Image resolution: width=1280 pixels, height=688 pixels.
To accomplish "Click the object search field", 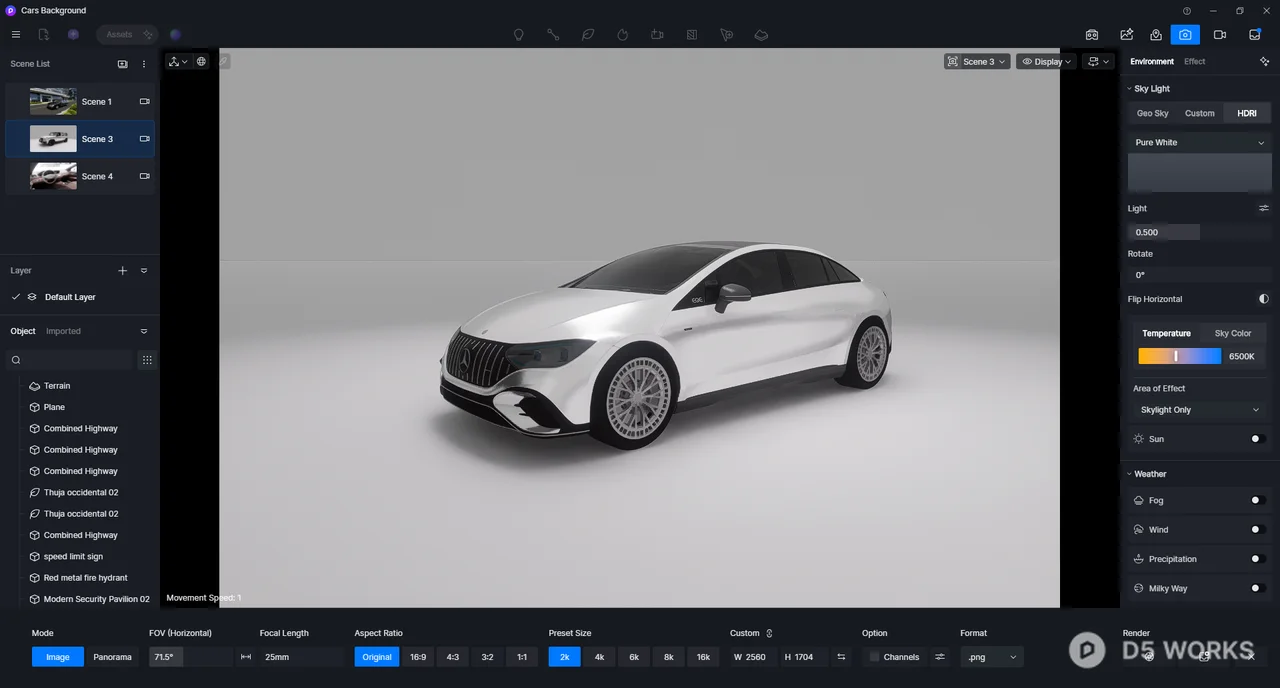I will tap(69, 360).
